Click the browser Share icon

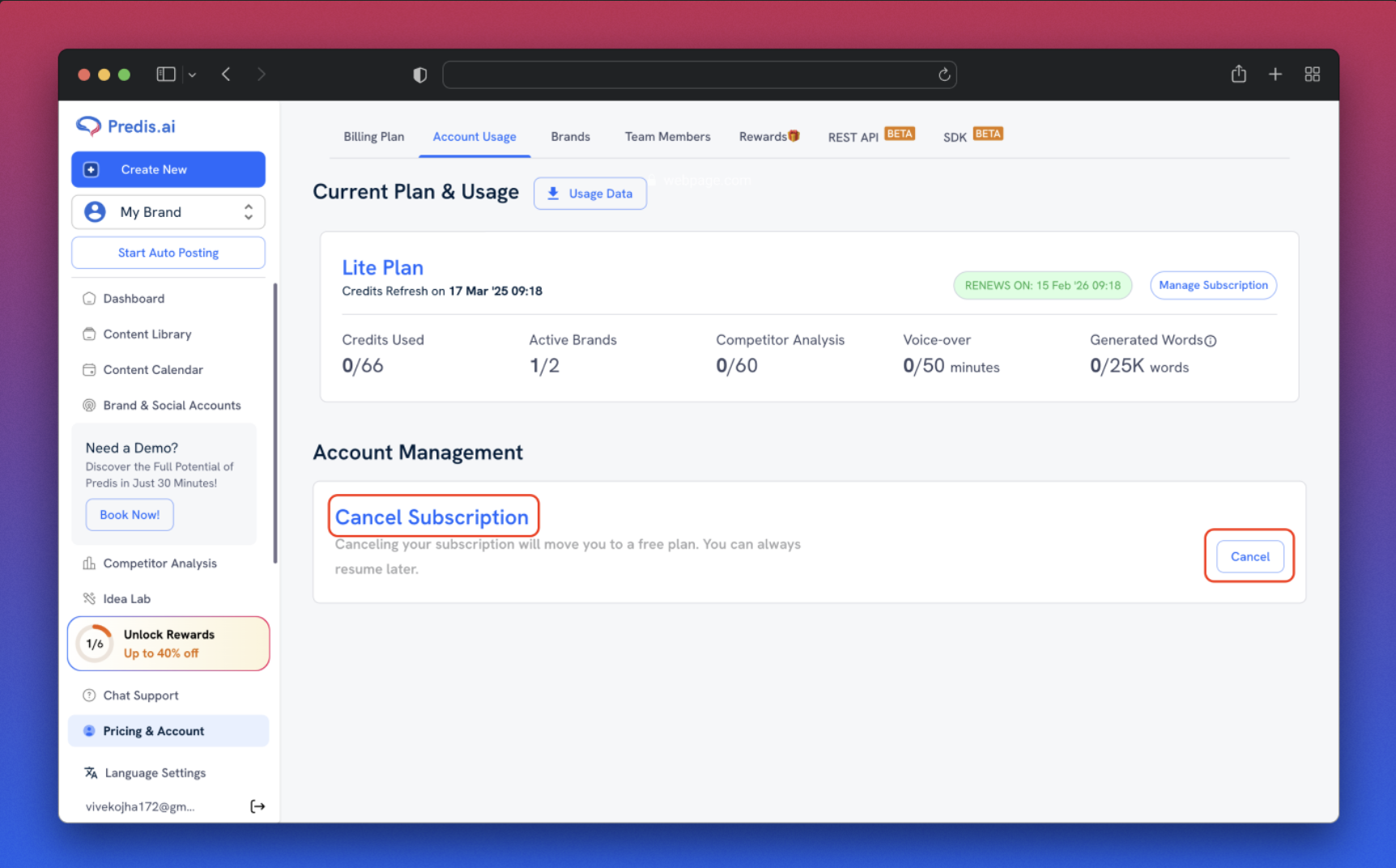coord(1238,74)
